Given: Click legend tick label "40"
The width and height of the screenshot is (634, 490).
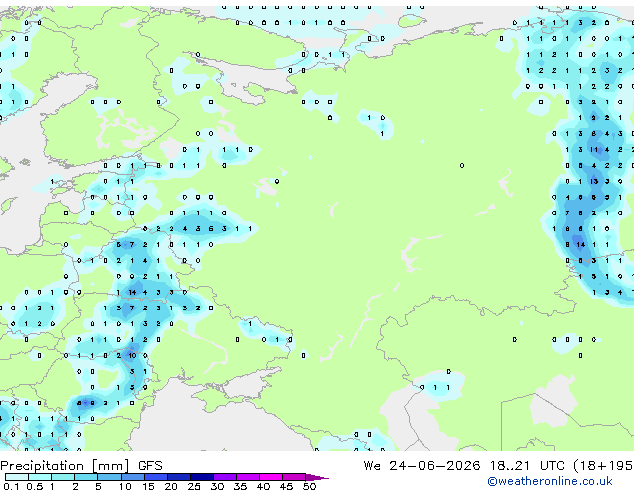Looking at the screenshot, I should (263, 486).
